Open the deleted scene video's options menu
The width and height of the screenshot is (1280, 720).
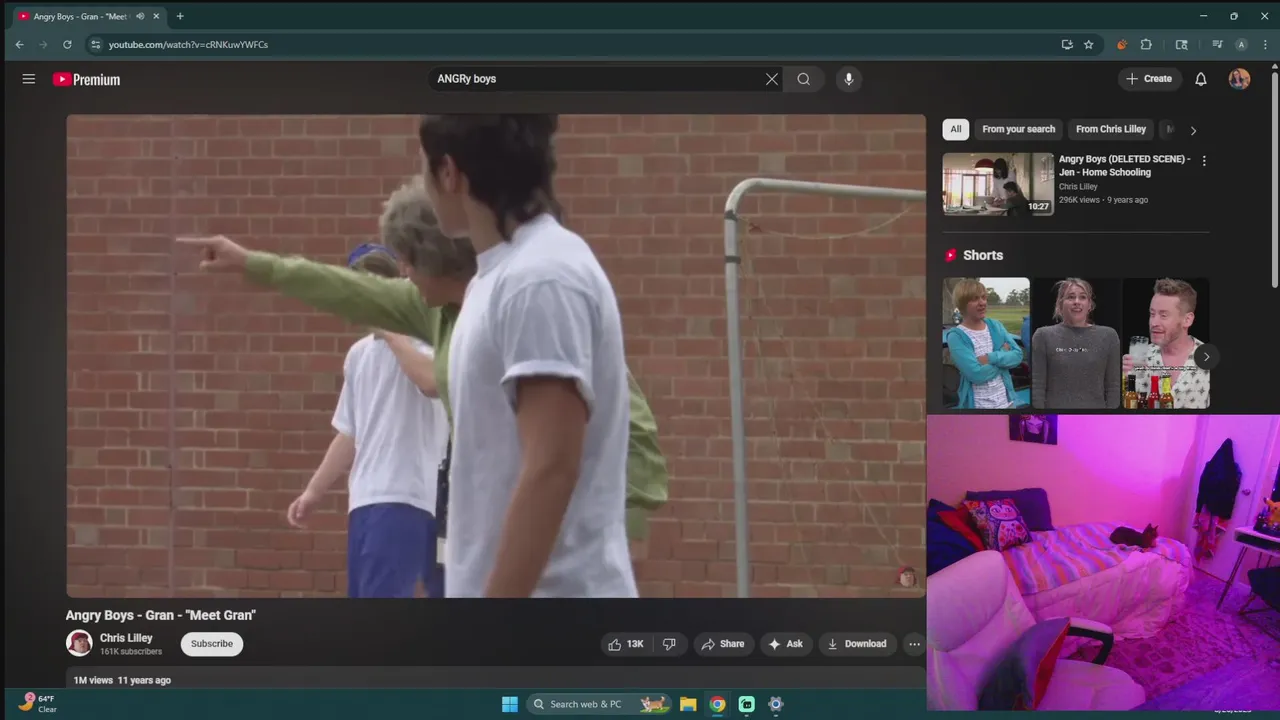pos(1204,161)
